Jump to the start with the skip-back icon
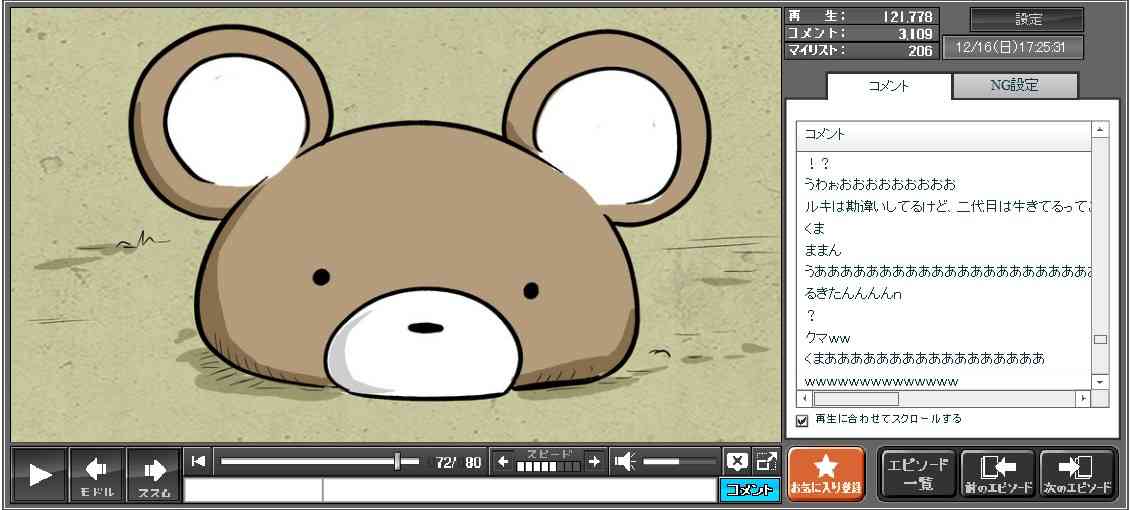The height and width of the screenshot is (510, 1131). [198, 461]
